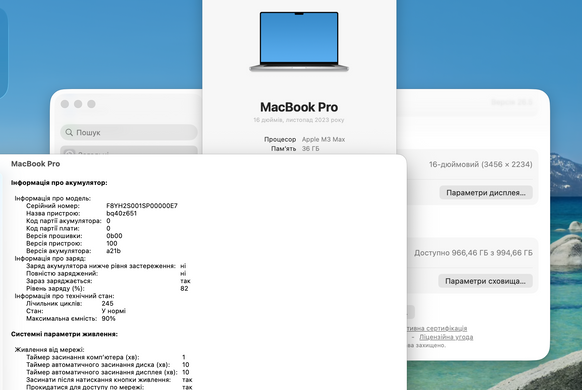Image resolution: width=582 pixels, height=390 pixels.
Task: Click the Пошук search field in System Settings
Action: pos(129,132)
